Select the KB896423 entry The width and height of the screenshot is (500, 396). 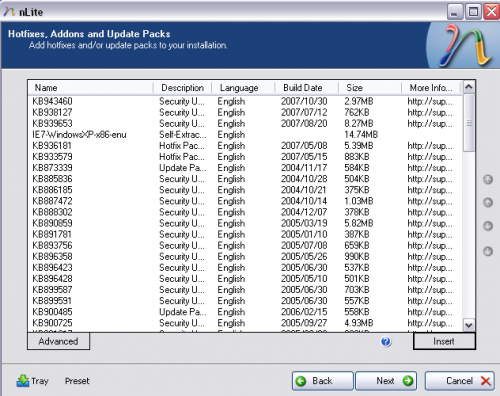pyautogui.click(x=245, y=267)
